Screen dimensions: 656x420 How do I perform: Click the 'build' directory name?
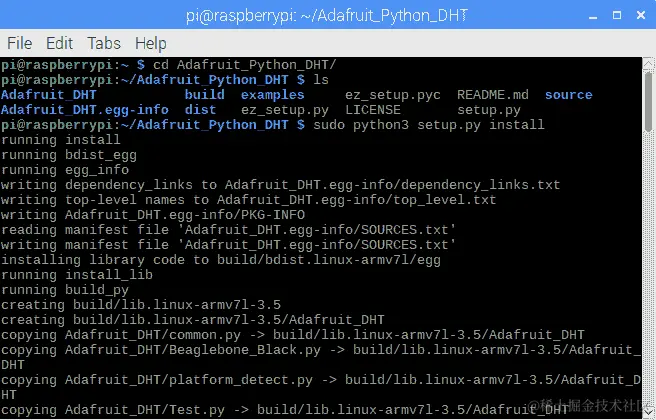tap(205, 95)
